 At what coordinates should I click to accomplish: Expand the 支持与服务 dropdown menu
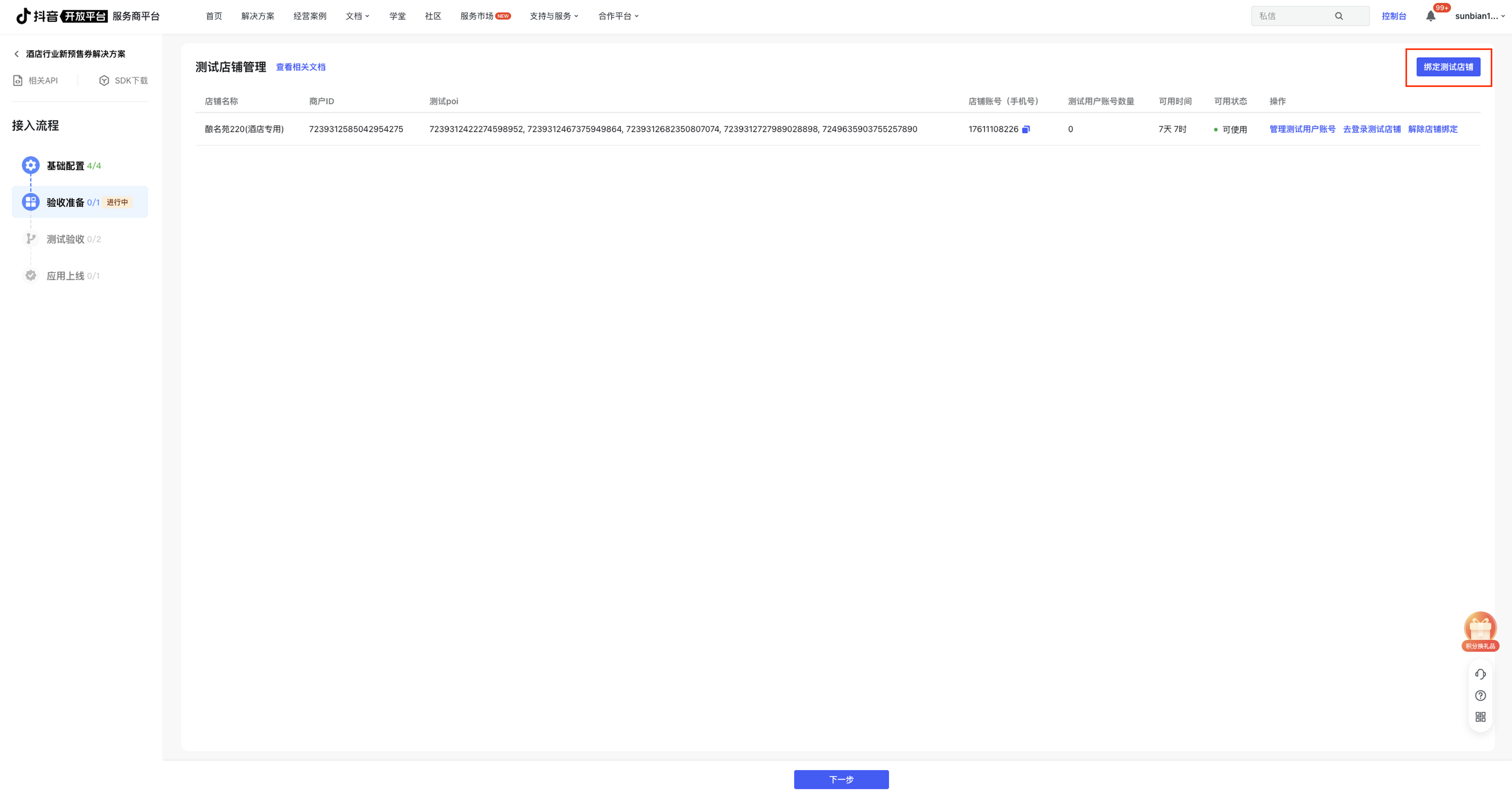click(553, 16)
